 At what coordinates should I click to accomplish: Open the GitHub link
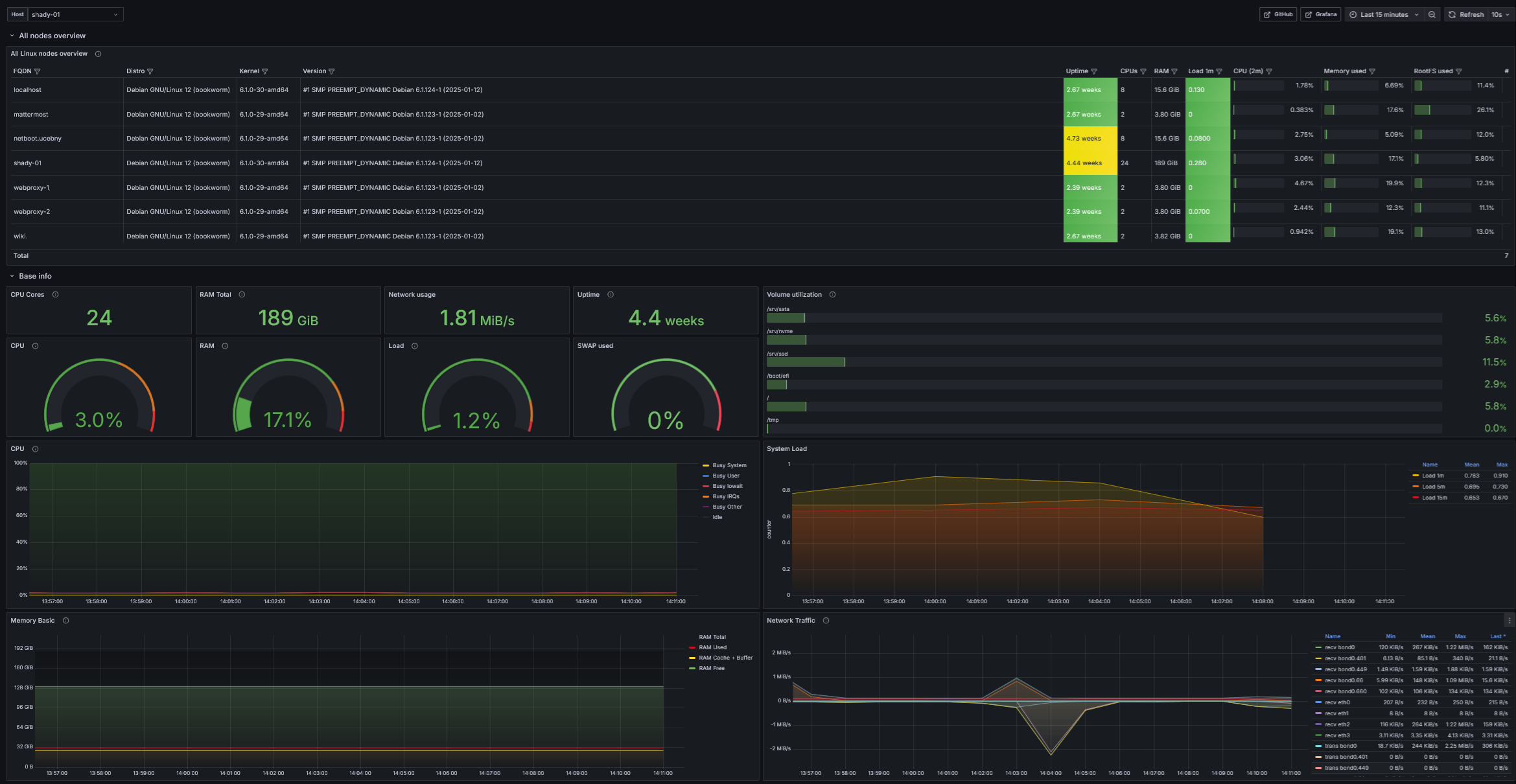(x=1278, y=14)
